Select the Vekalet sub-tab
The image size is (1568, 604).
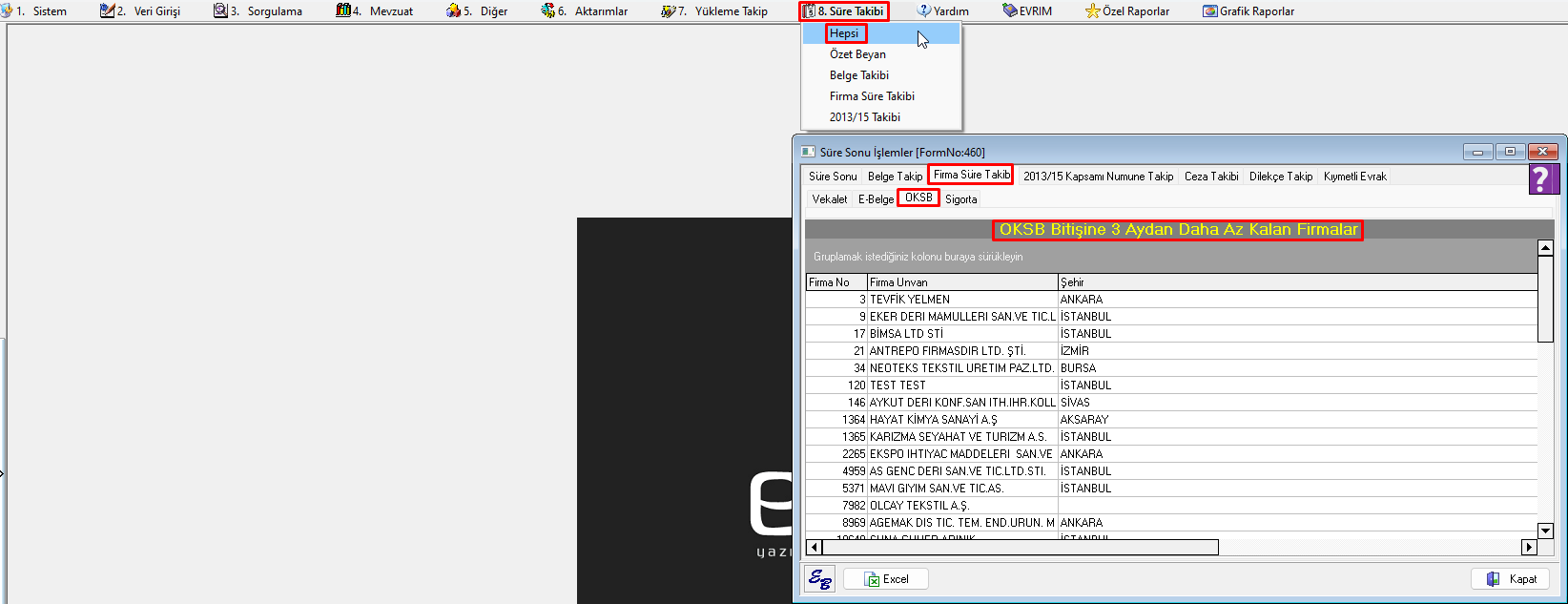[829, 199]
